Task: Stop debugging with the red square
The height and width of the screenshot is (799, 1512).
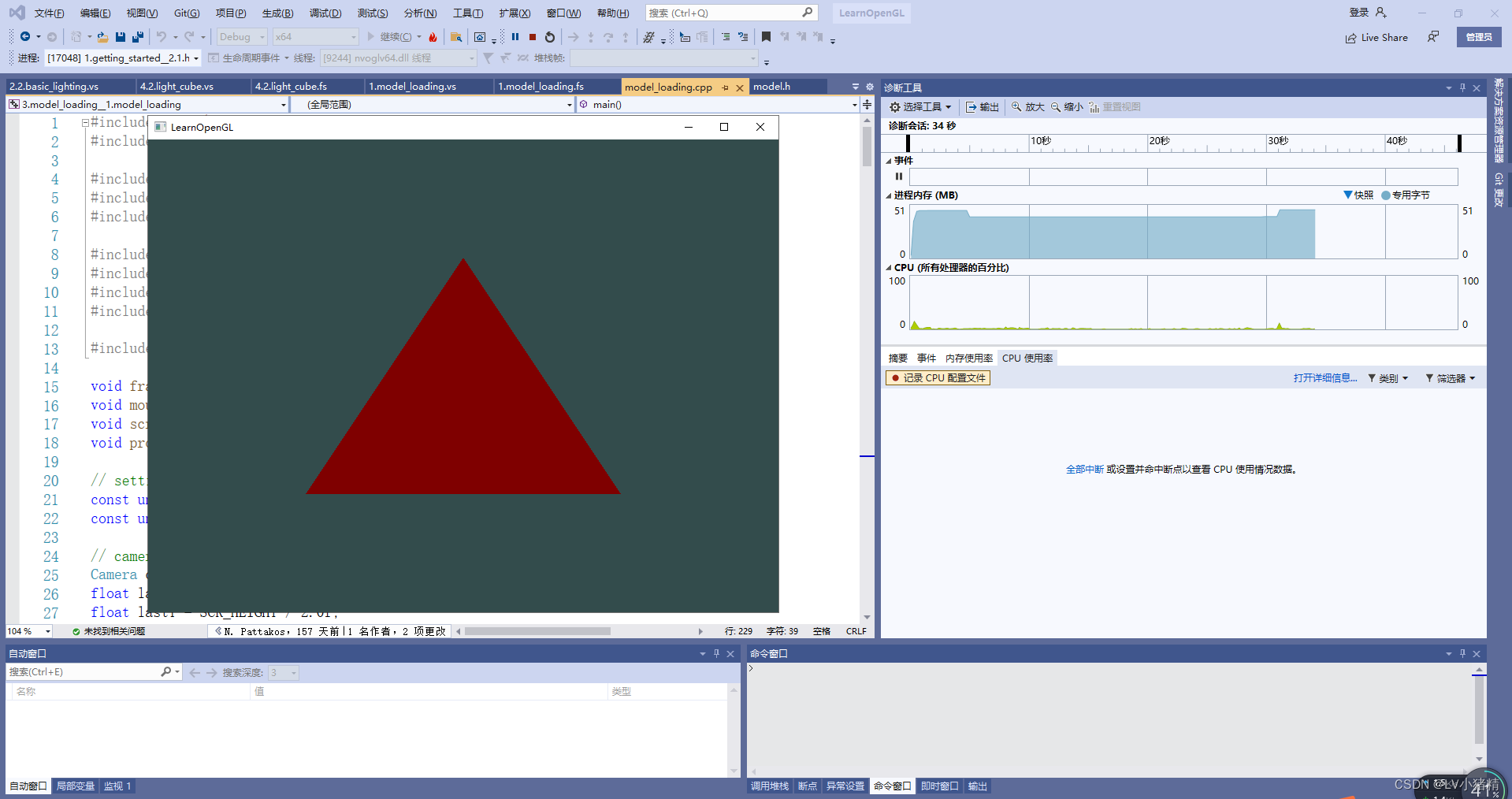Action: click(x=533, y=37)
